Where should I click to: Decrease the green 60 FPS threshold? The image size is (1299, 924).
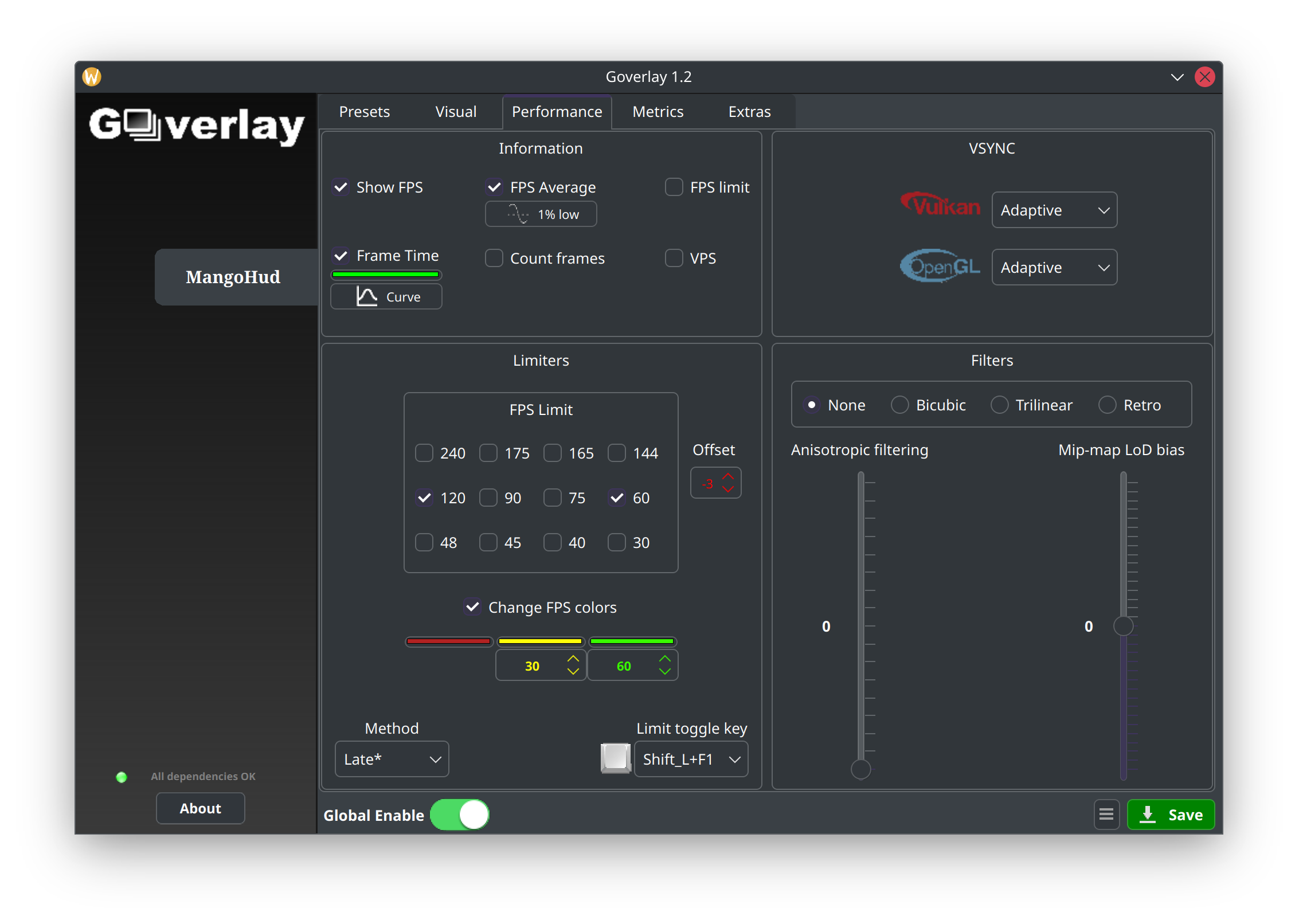[664, 671]
